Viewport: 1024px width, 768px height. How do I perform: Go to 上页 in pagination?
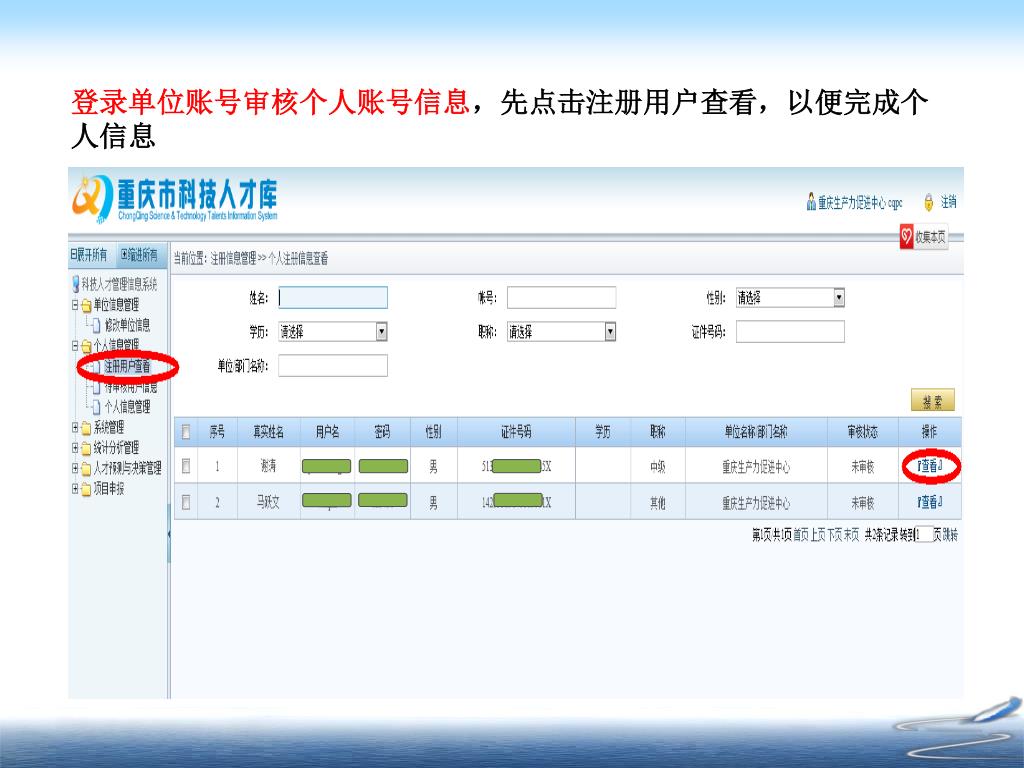(818, 536)
